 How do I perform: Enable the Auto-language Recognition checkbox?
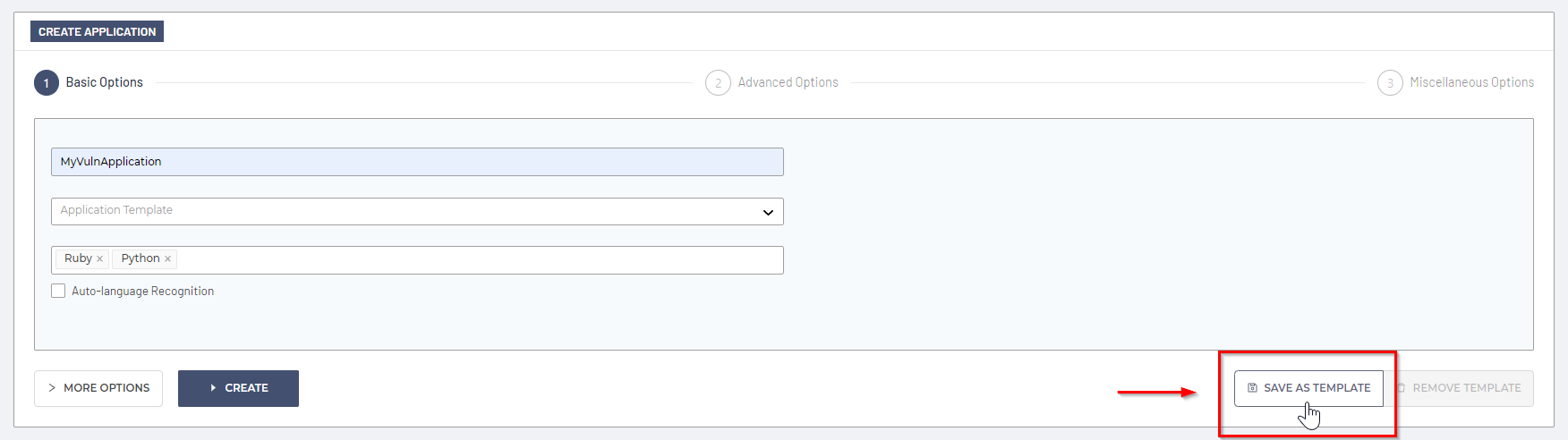coord(58,291)
